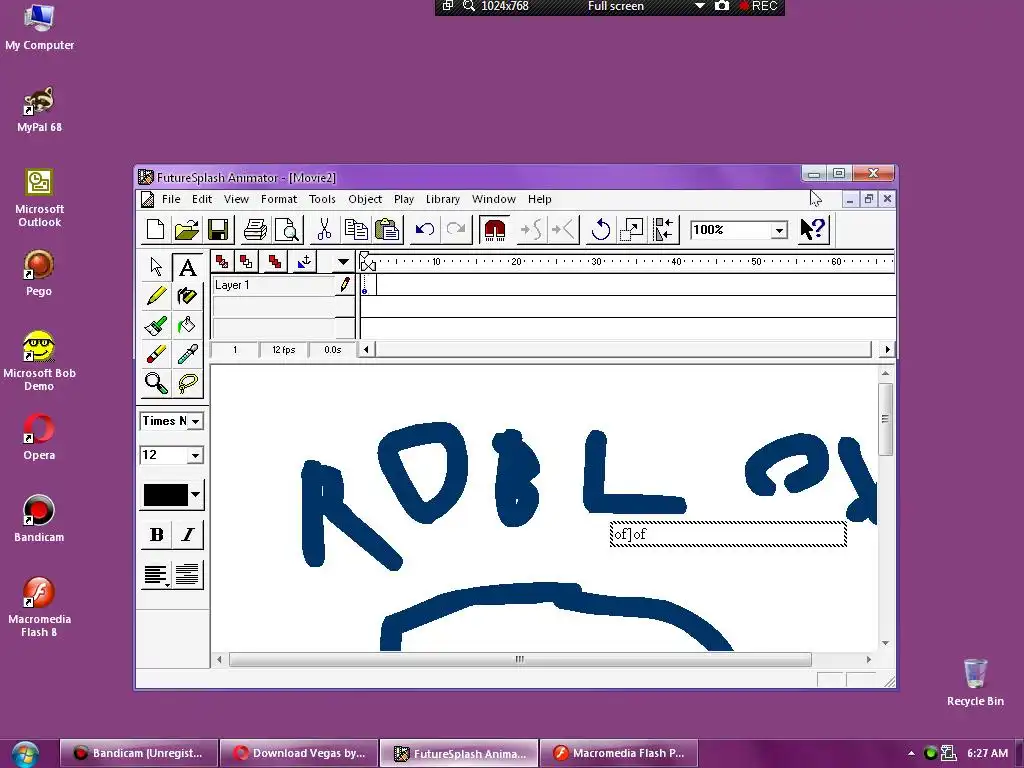Select the Brush tool
Screen dimensions: 1024x768
click(156, 325)
